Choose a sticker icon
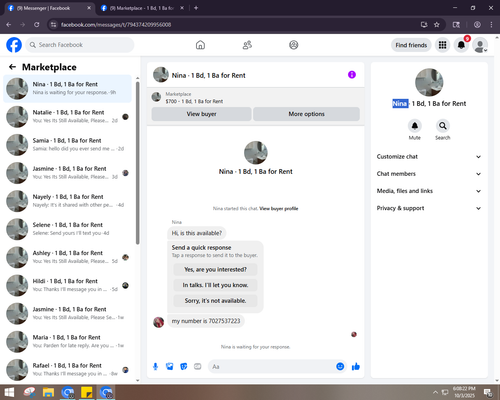500x400 pixels. point(184,367)
